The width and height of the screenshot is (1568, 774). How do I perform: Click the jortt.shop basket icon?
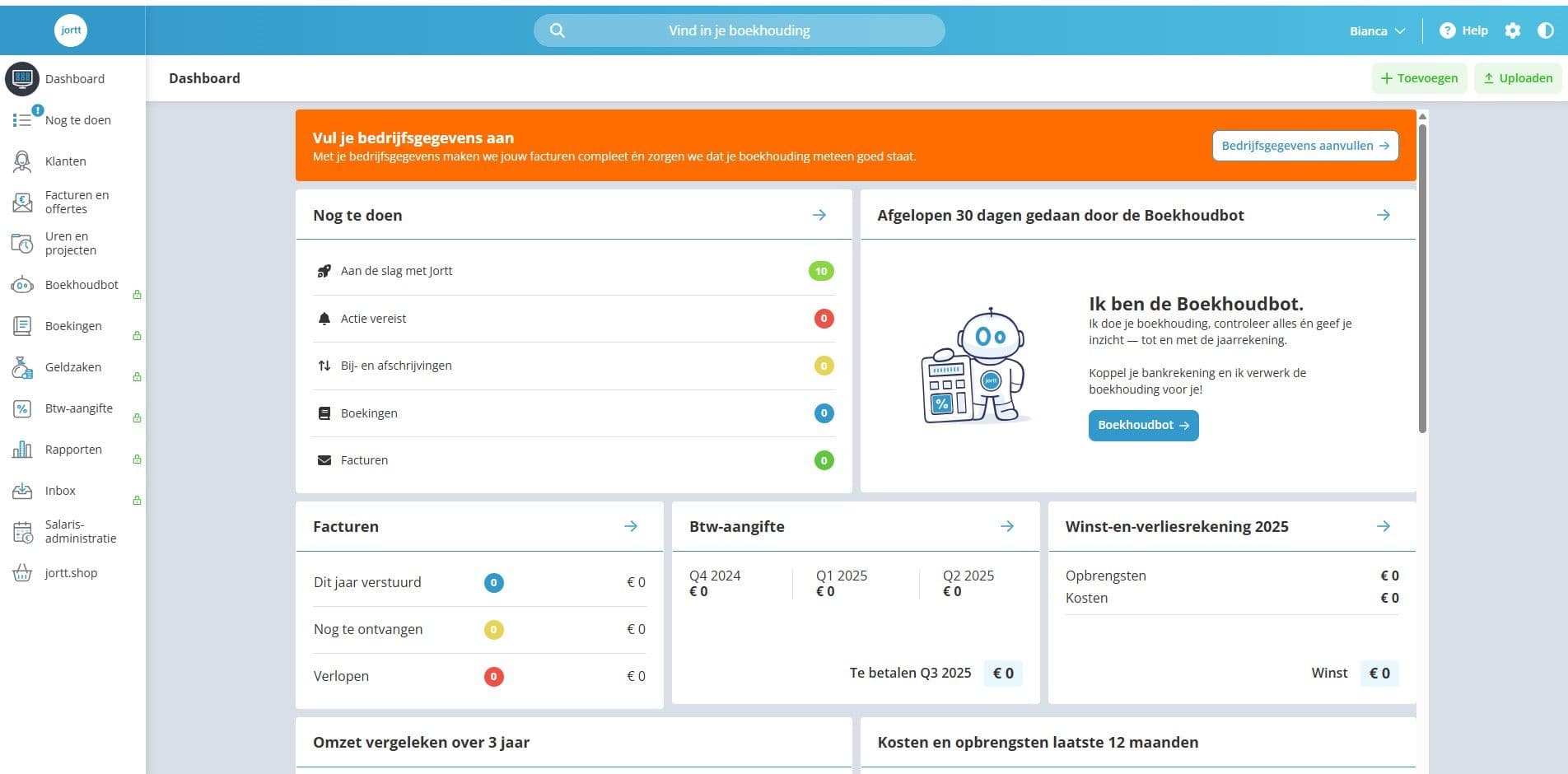(22, 573)
